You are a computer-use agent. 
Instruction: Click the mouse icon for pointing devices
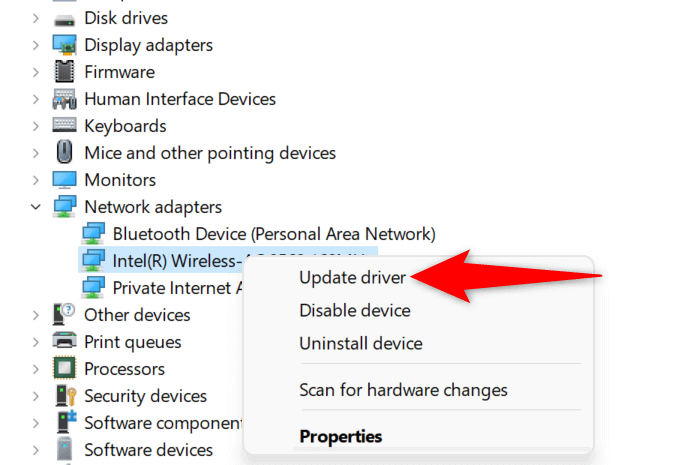[64, 153]
